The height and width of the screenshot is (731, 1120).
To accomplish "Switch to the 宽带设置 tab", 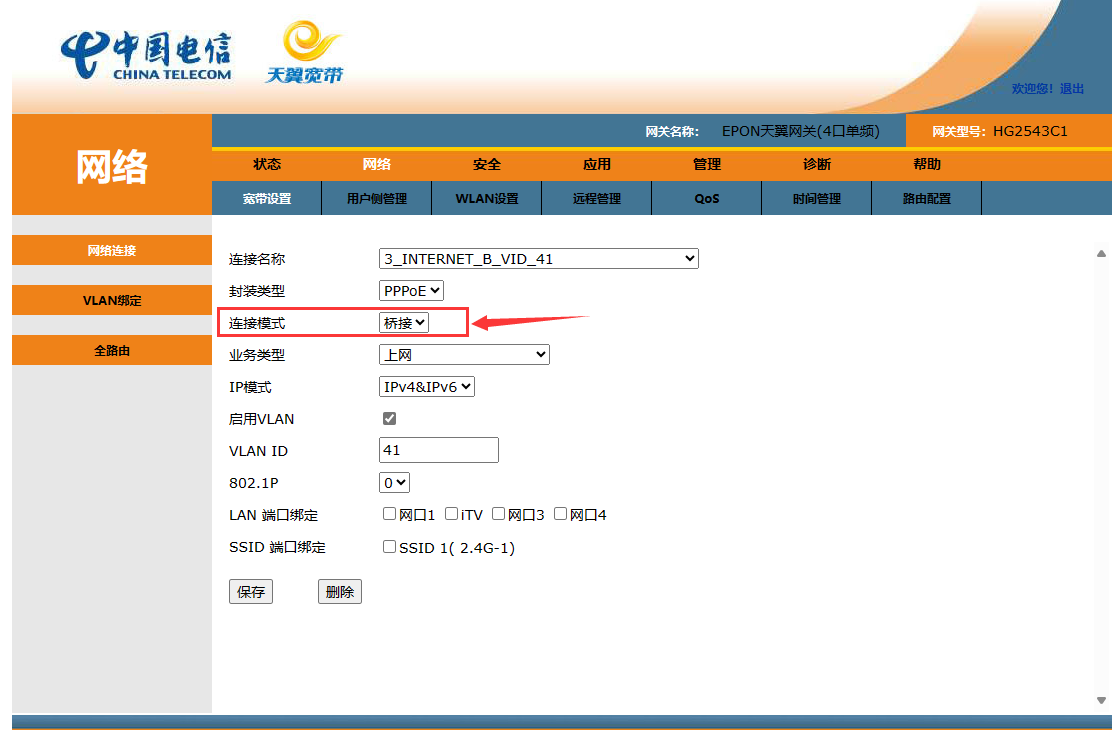I will point(267,199).
